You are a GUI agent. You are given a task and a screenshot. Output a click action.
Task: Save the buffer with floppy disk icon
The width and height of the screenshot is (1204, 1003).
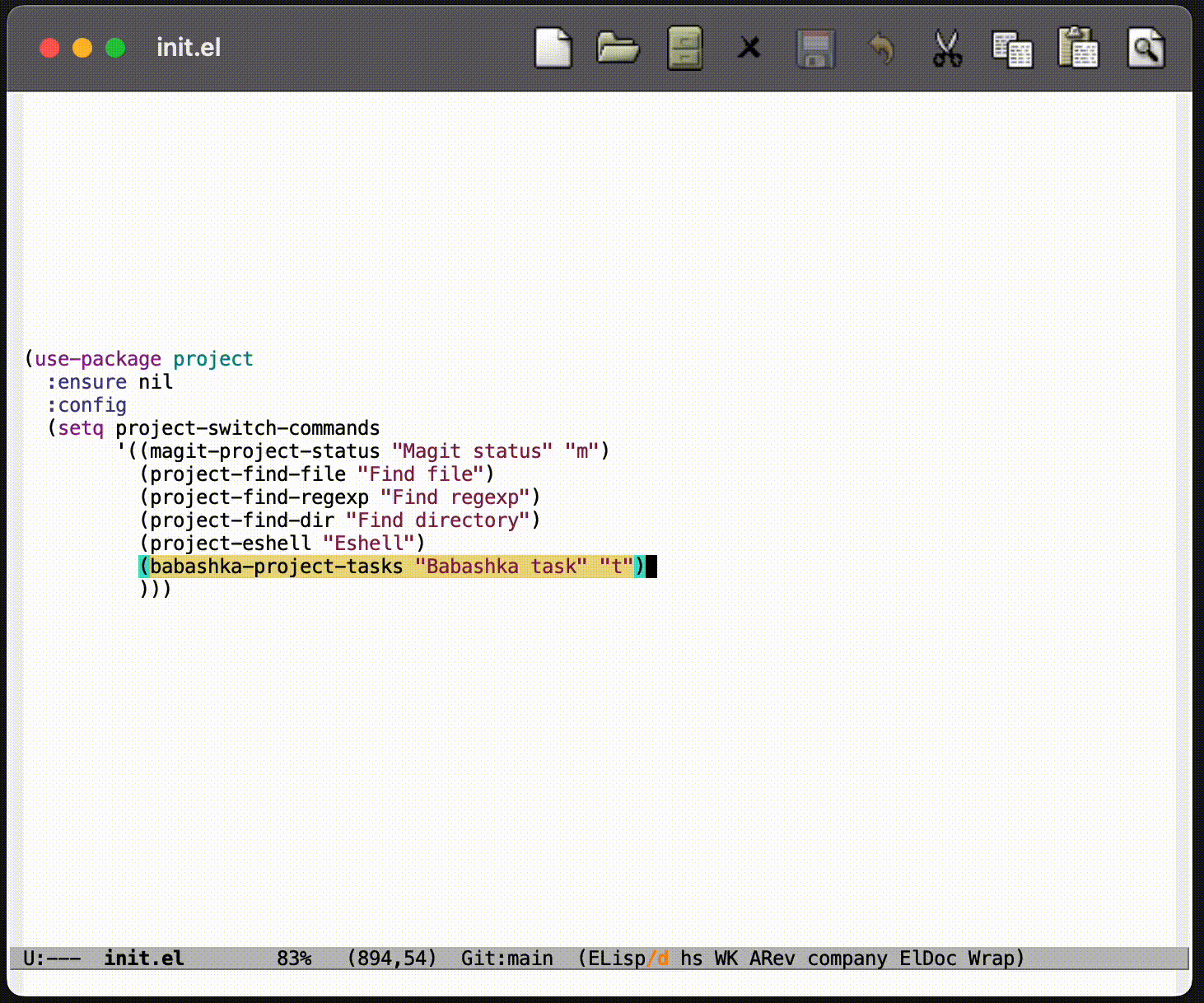click(x=816, y=49)
